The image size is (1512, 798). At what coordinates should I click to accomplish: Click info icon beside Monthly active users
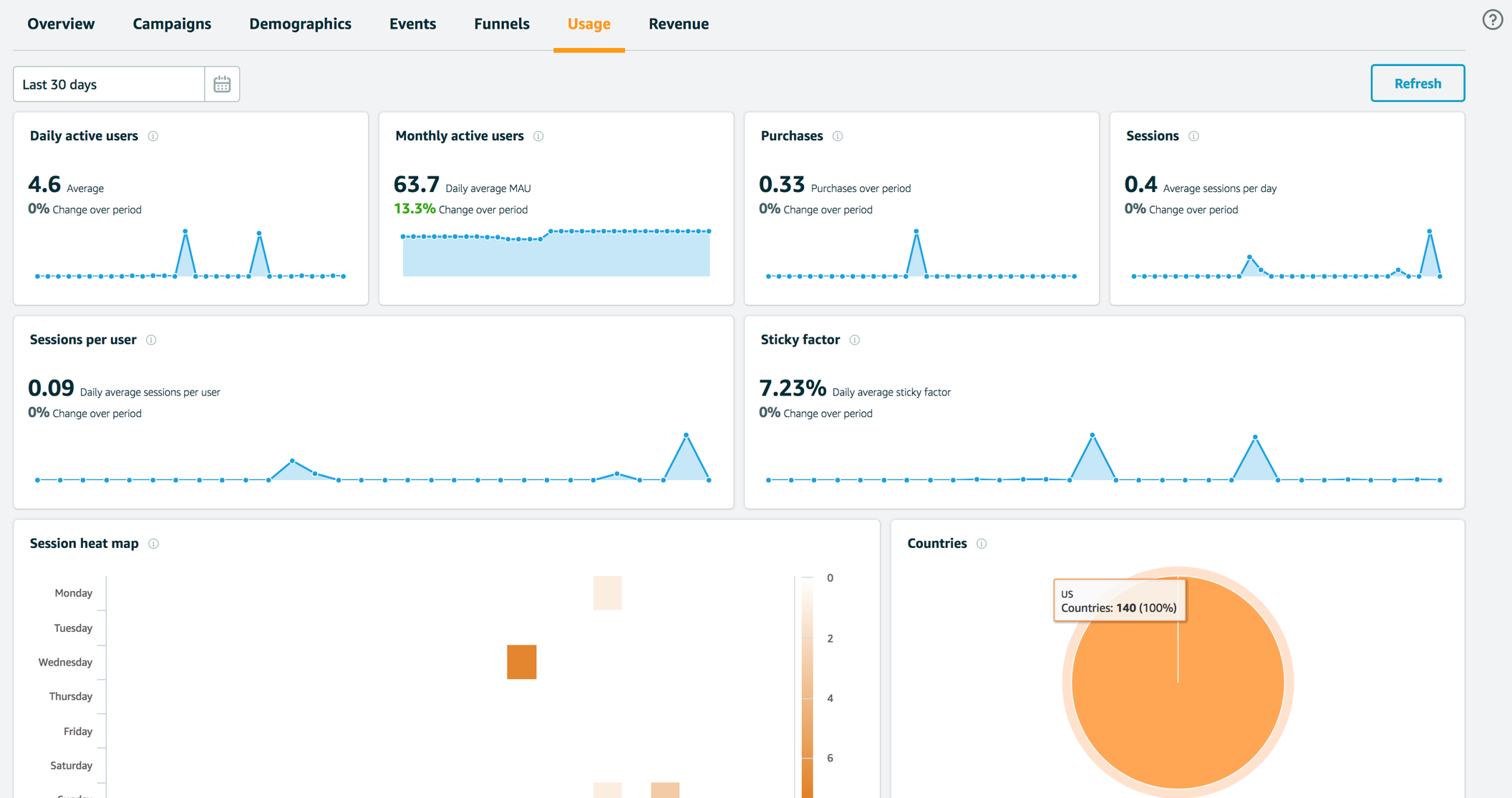538,136
